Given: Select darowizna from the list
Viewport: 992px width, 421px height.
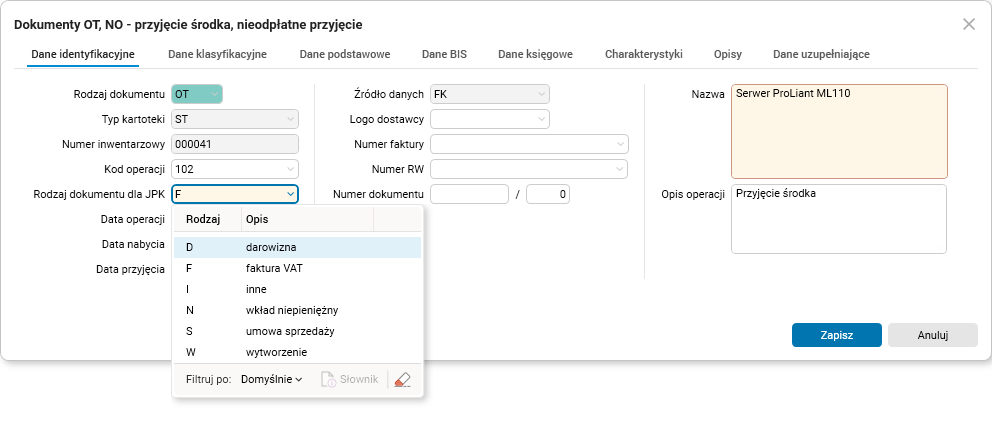Looking at the screenshot, I should coord(271,246).
